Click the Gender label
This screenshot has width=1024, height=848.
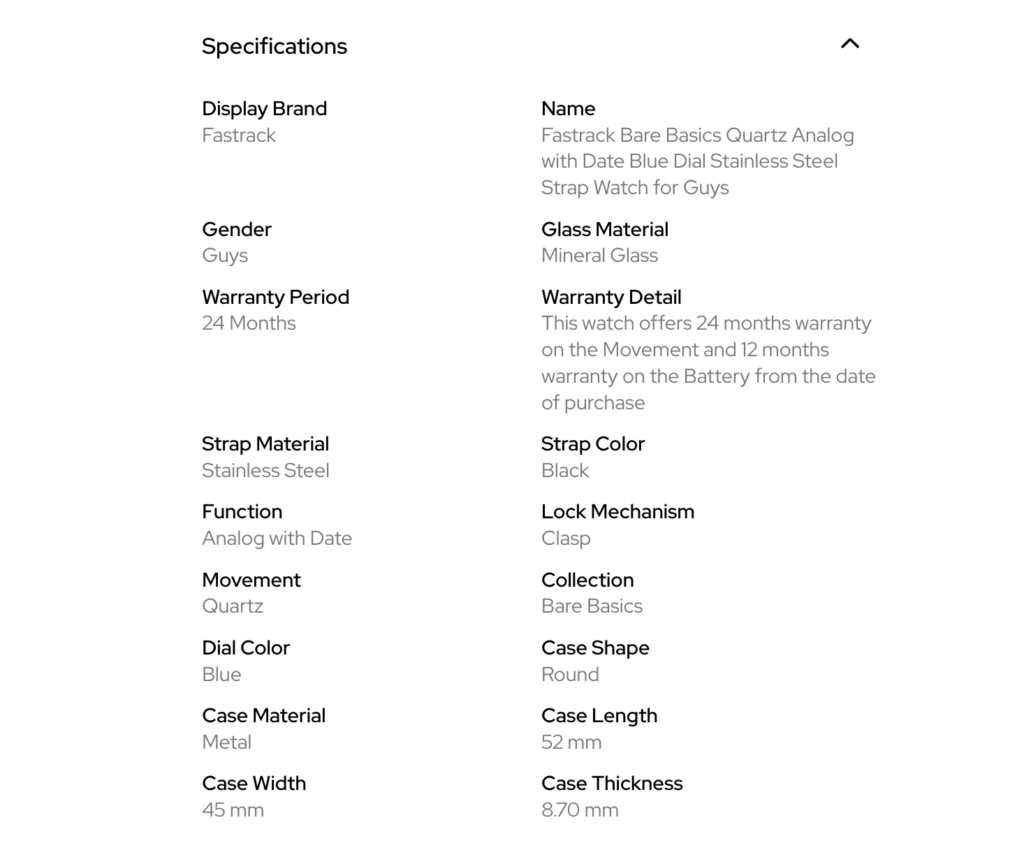coord(237,229)
